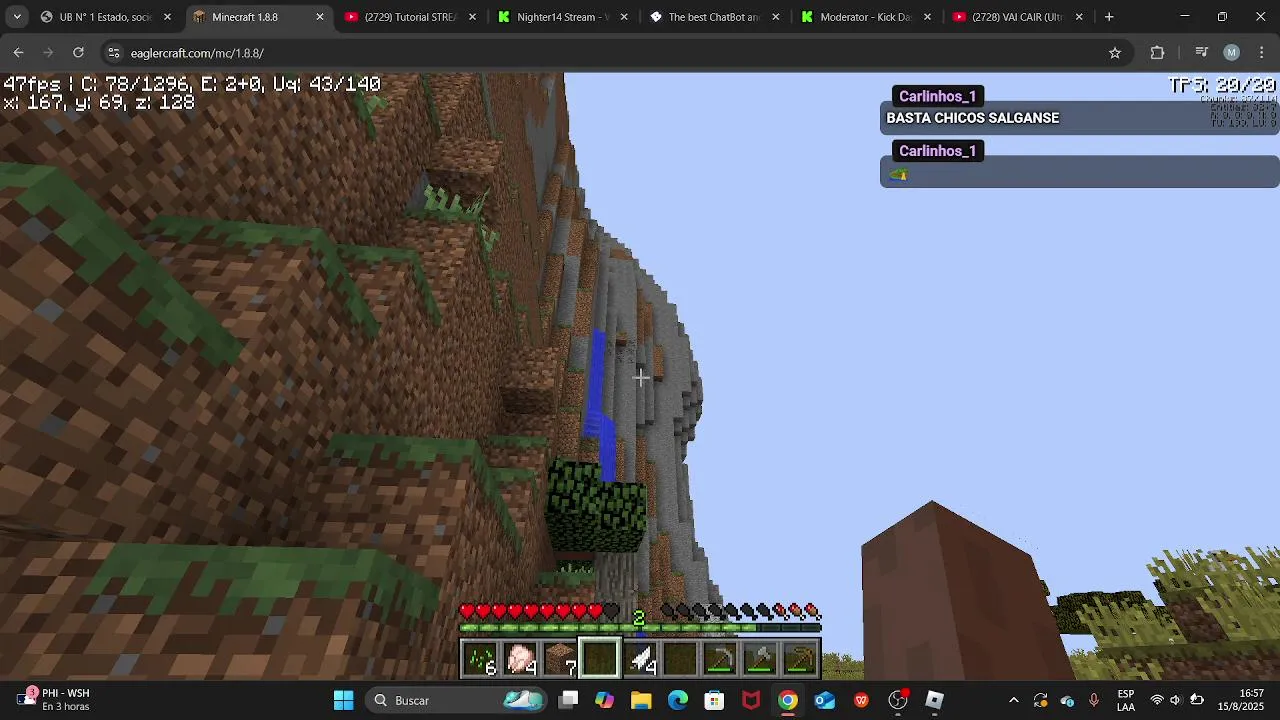
Task: Open Outlook from the taskbar
Action: (x=824, y=700)
